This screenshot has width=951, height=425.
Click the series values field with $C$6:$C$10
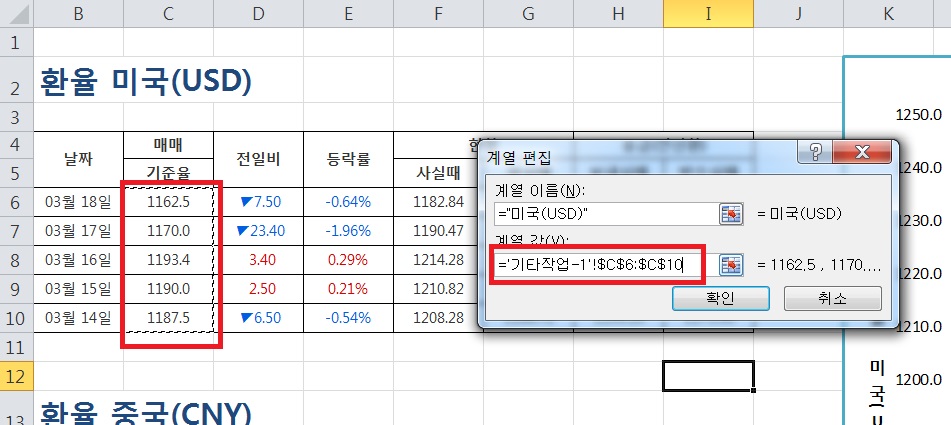[x=604, y=265]
